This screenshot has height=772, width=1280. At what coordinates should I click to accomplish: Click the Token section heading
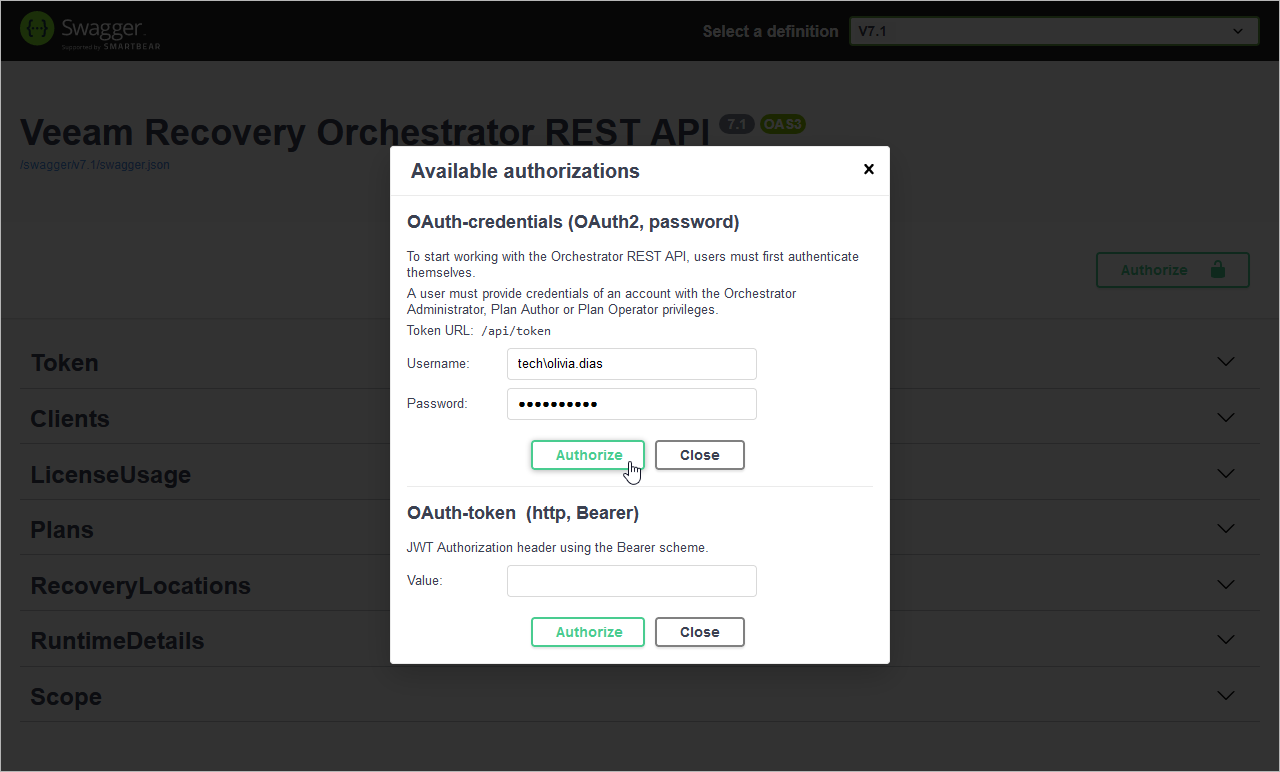65,363
